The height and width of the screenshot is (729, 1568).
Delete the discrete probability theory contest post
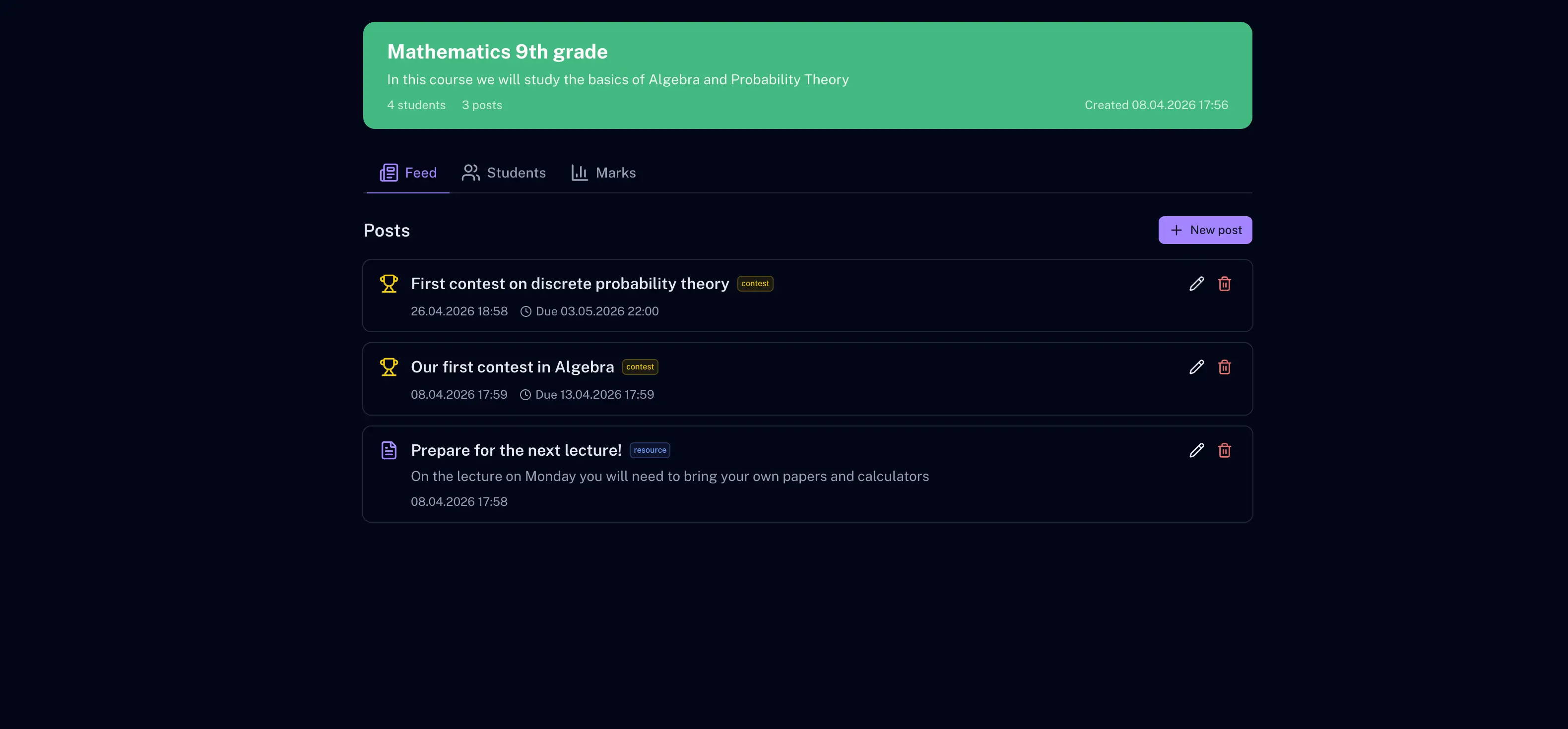pos(1224,284)
